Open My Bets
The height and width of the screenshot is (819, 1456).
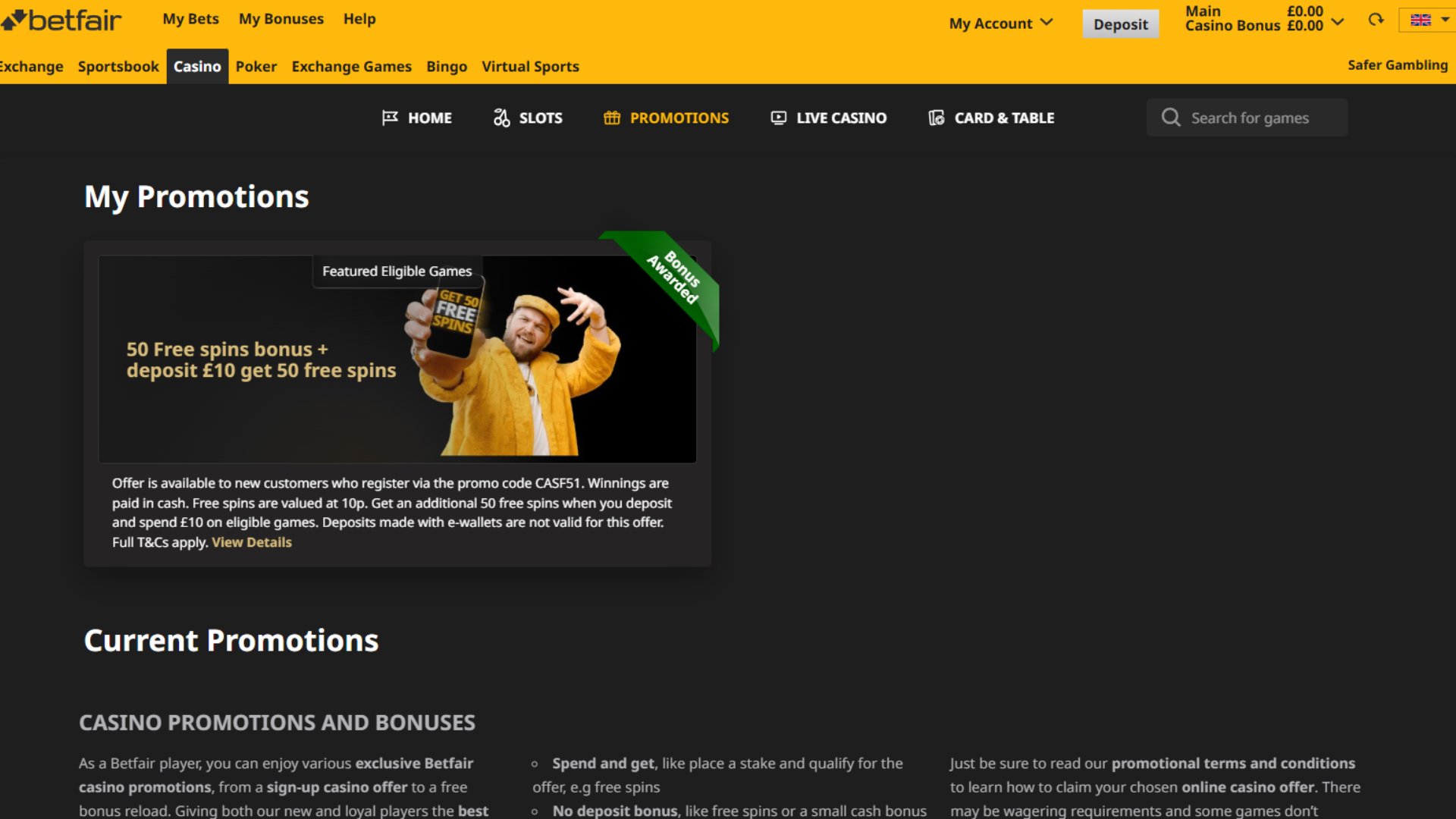tap(190, 19)
